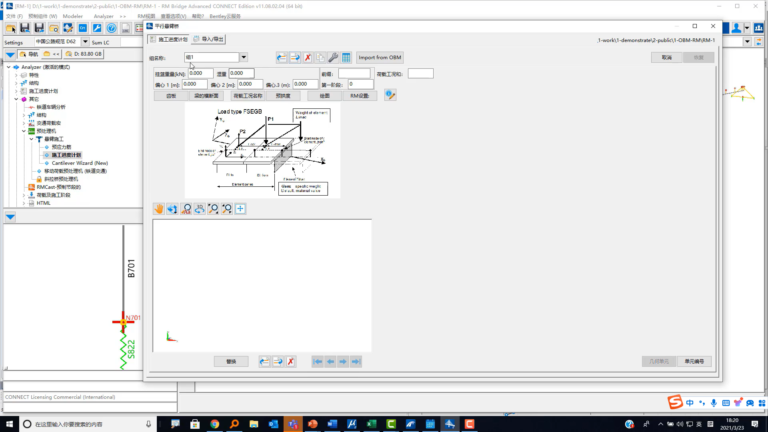The height and width of the screenshot is (432, 768).
Task: Open the group name dropdown arrow
Action: pos(243,57)
